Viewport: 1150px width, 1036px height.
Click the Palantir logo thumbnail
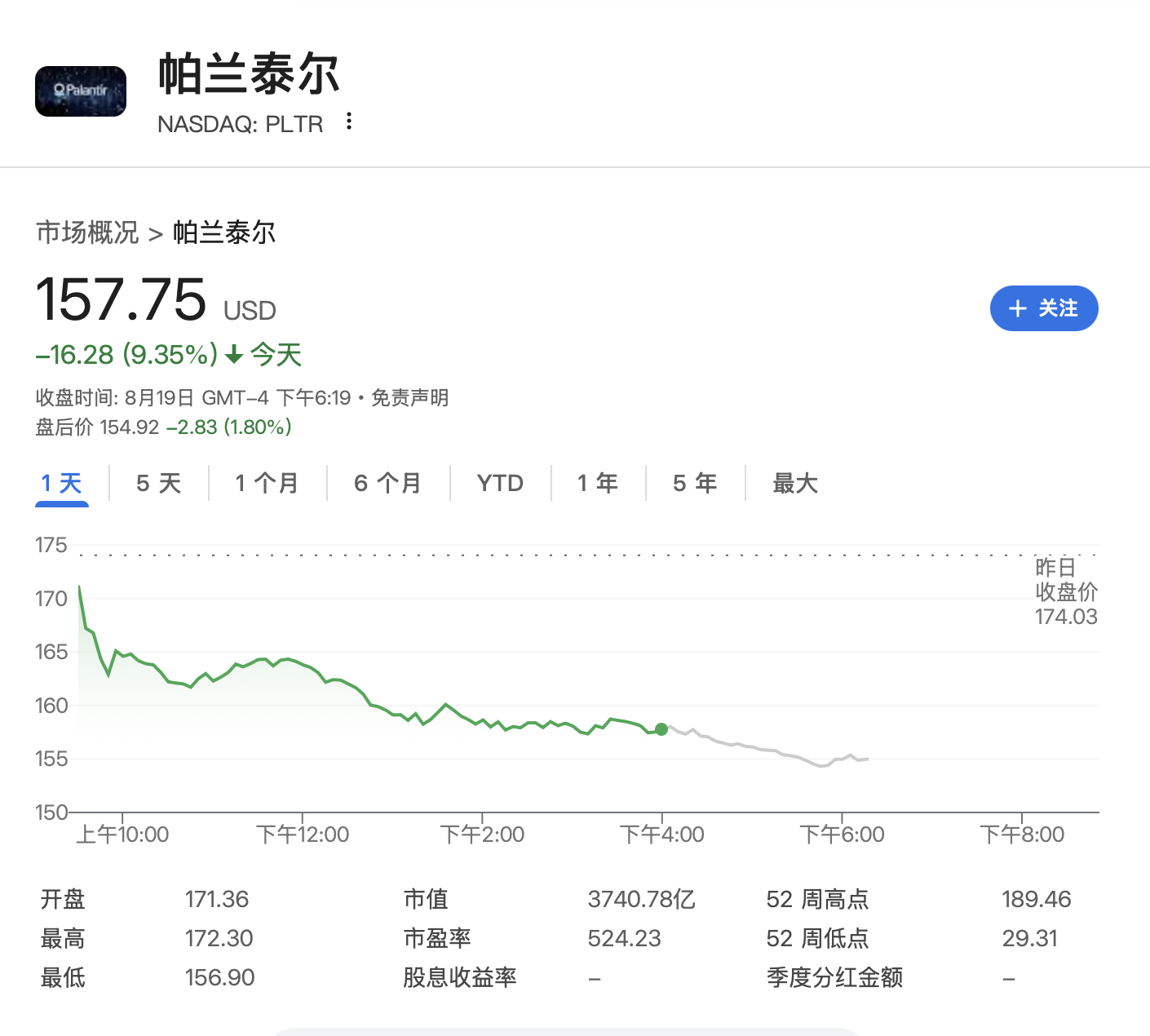(x=81, y=91)
